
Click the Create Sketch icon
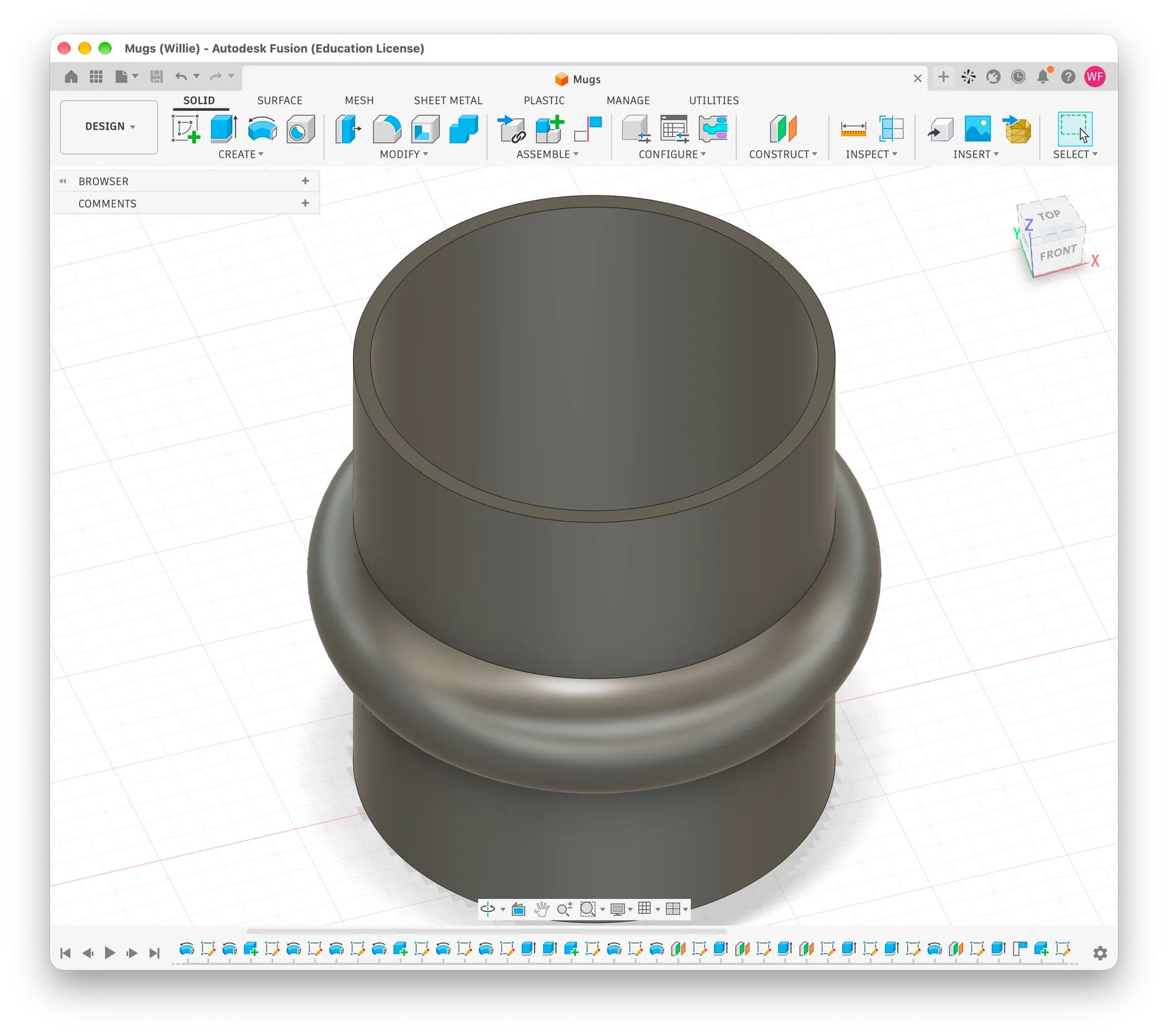point(186,128)
